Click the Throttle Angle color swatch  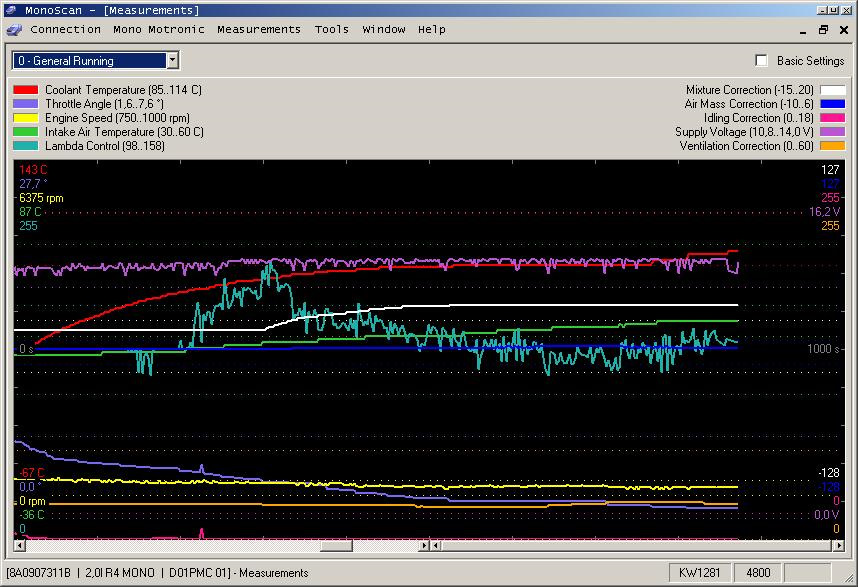[x=26, y=104]
